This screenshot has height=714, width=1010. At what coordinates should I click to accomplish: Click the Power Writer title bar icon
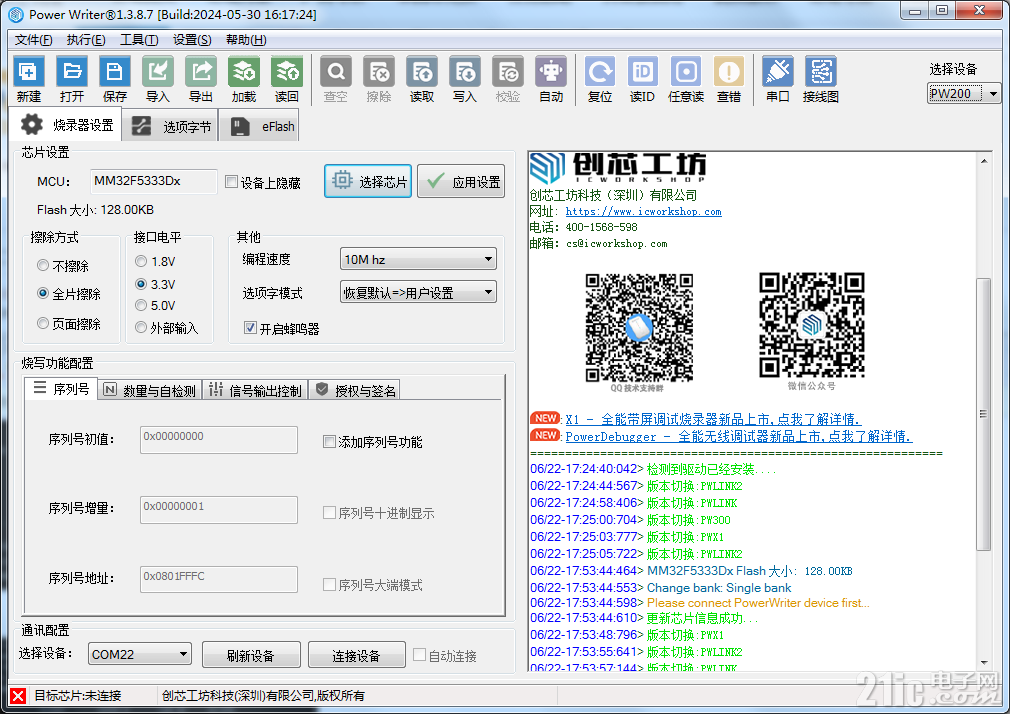[15, 14]
